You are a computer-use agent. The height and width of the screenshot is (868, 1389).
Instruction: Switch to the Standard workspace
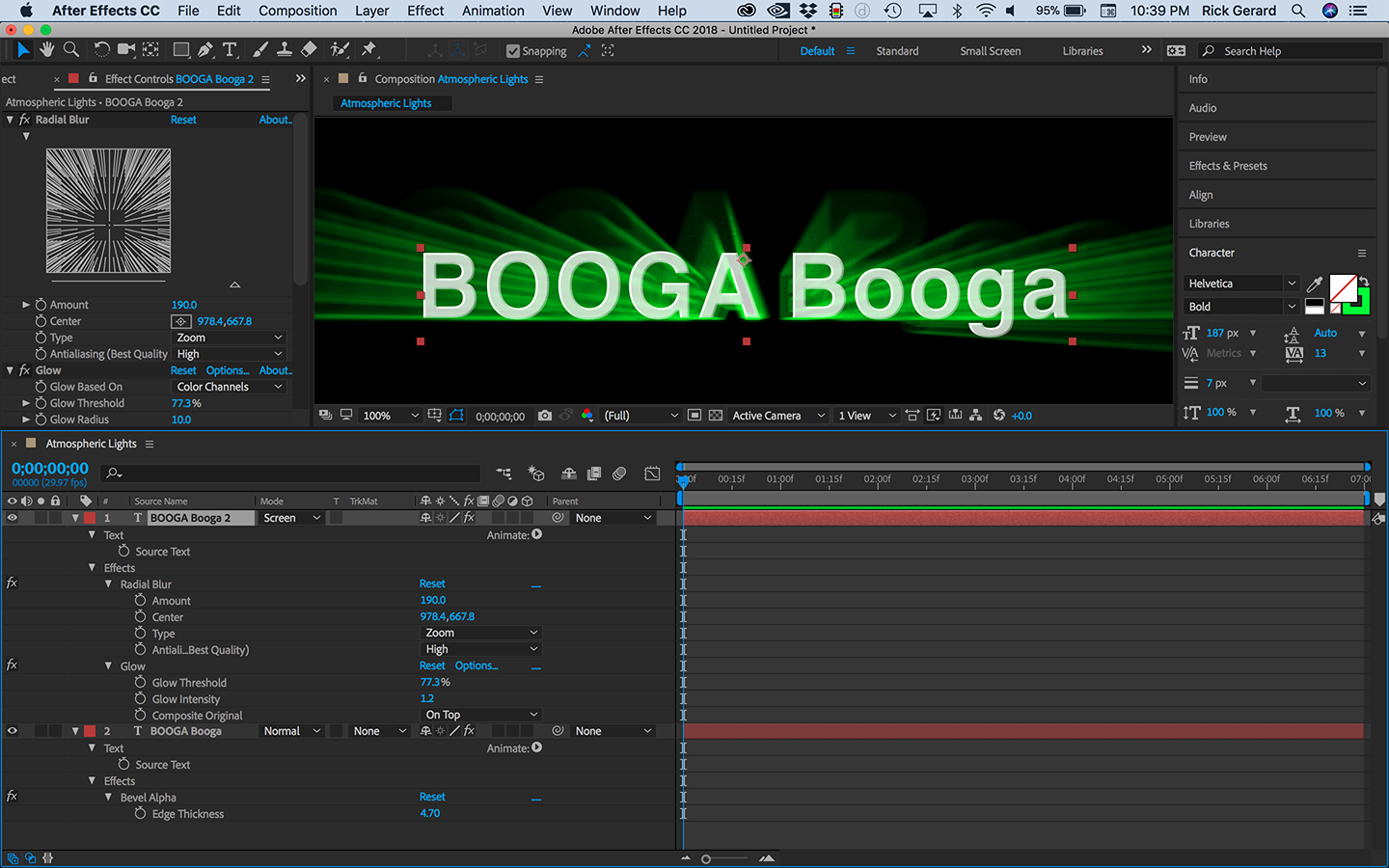pos(897,51)
